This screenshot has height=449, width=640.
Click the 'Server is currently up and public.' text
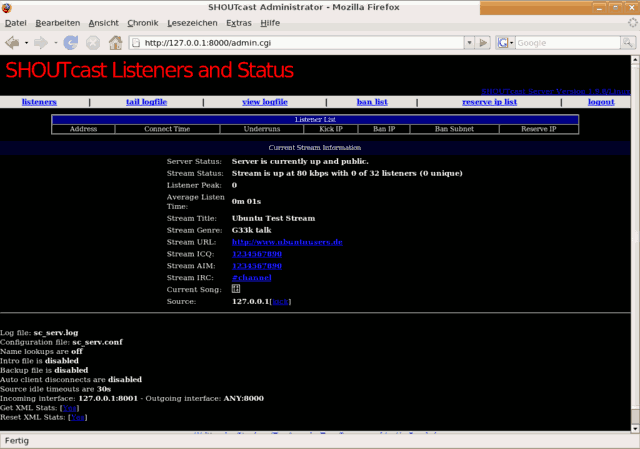300,161
